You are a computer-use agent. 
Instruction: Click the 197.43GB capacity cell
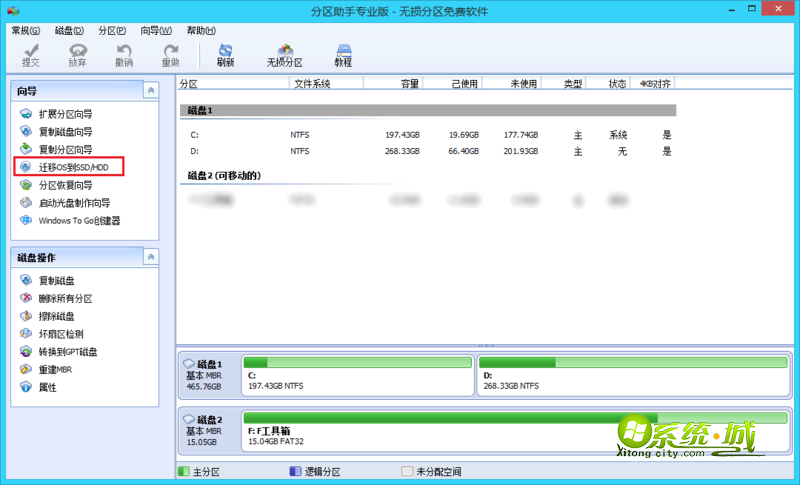(402, 135)
